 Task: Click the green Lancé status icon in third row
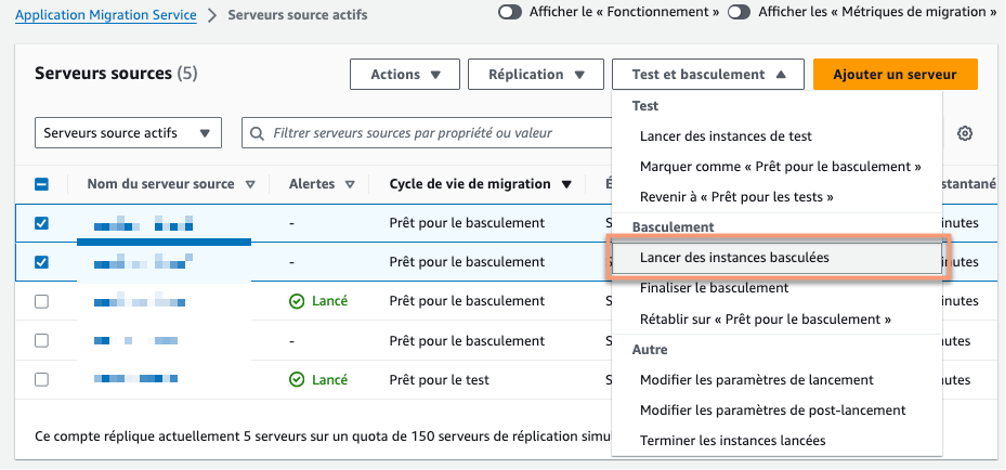(x=296, y=301)
